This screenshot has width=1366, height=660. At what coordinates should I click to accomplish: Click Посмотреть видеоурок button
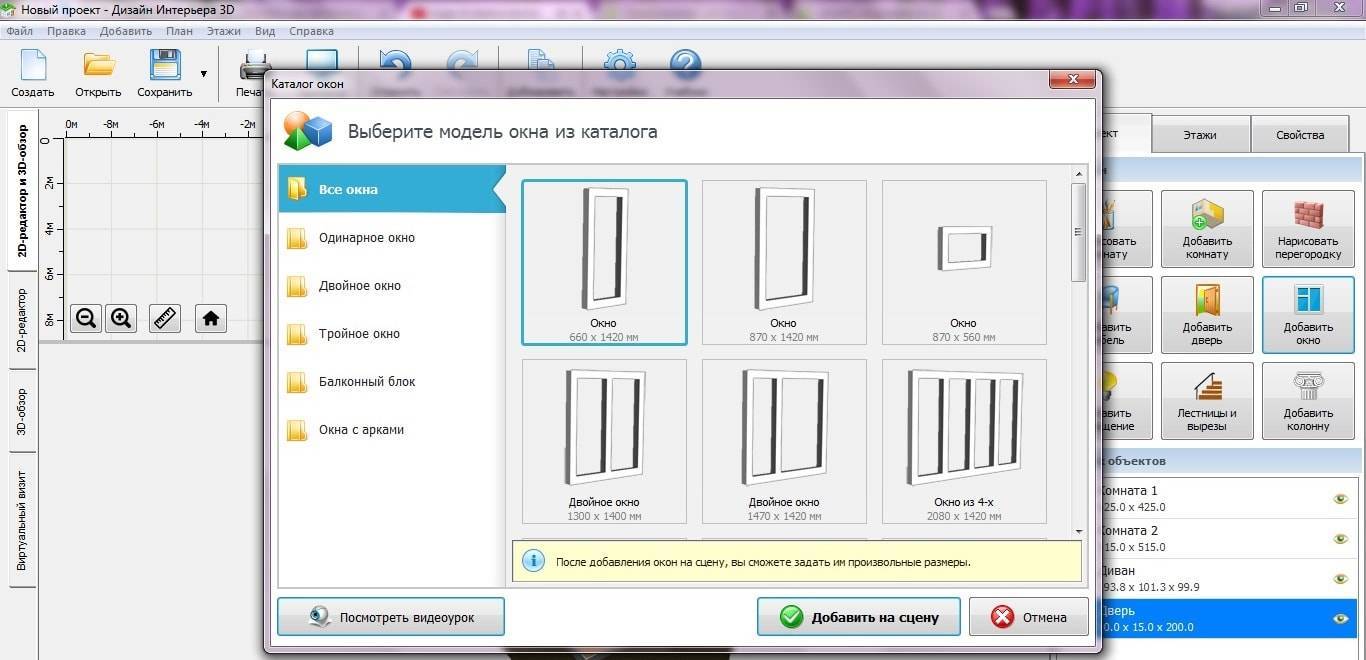pyautogui.click(x=391, y=617)
